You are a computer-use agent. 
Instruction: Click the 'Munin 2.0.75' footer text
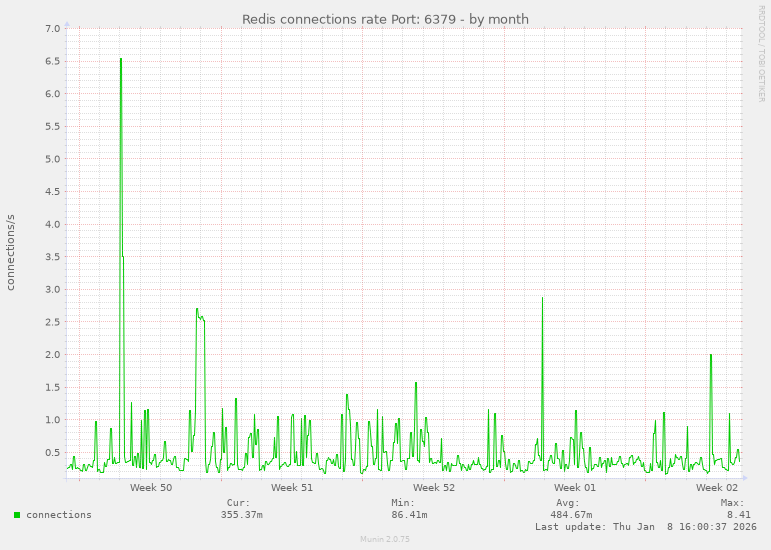coord(385,539)
